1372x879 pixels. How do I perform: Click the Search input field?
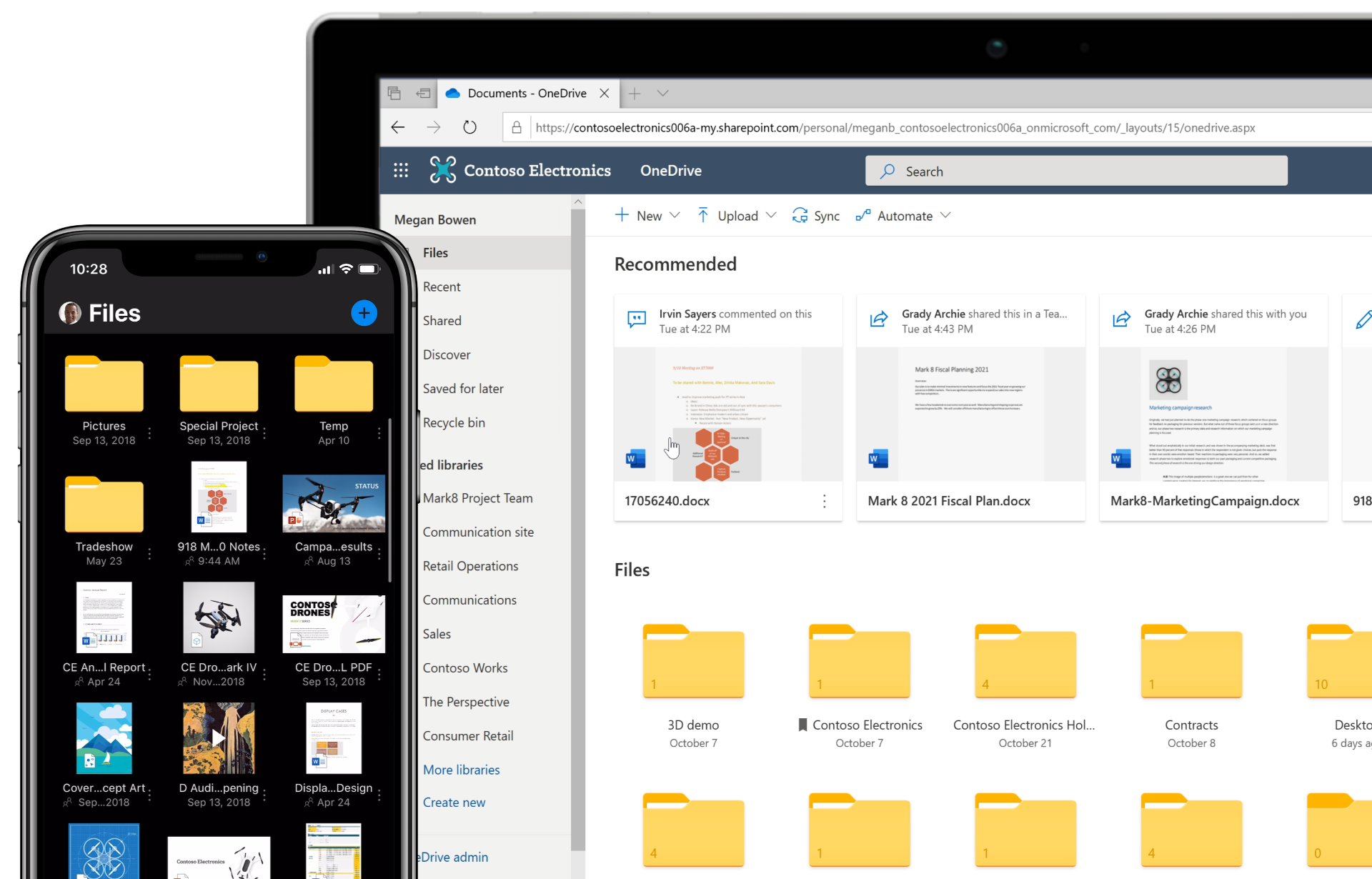pos(1075,171)
